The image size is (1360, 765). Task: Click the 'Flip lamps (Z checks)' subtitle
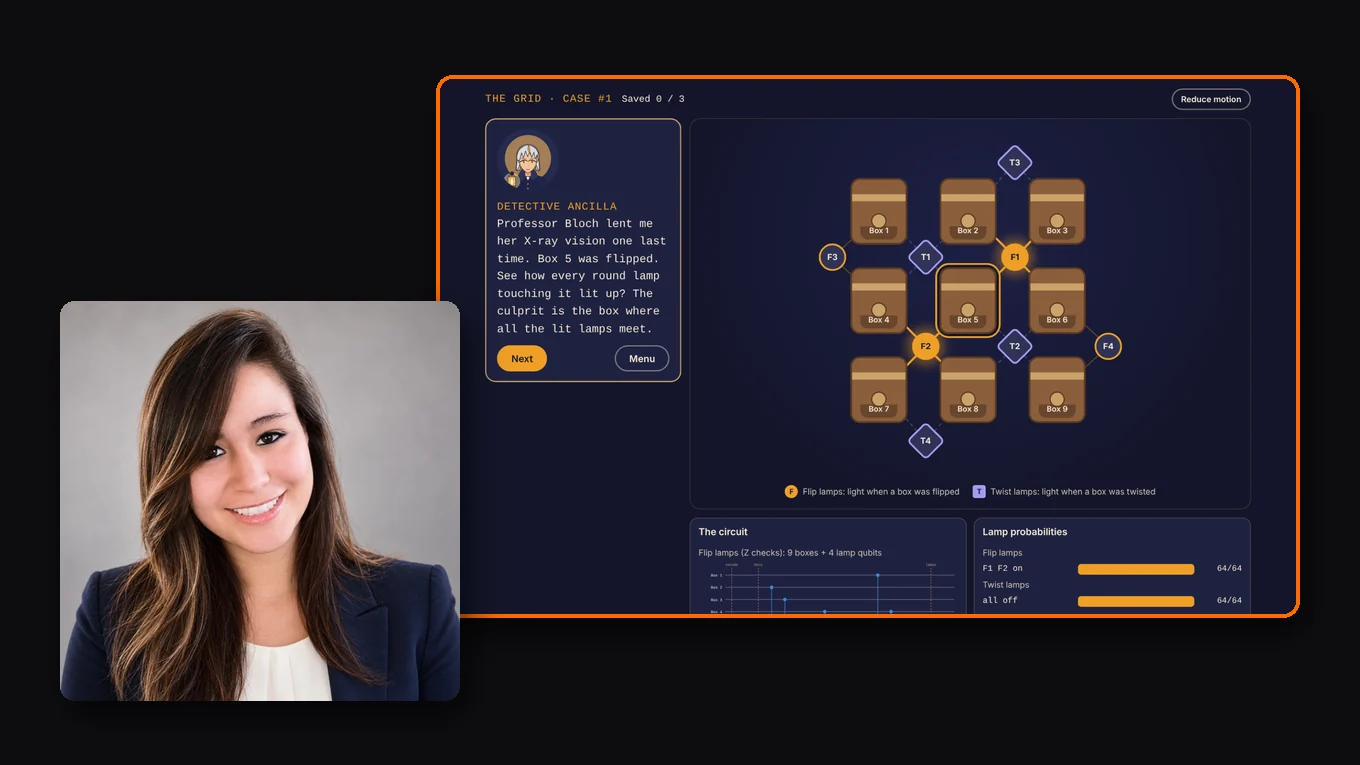click(790, 553)
